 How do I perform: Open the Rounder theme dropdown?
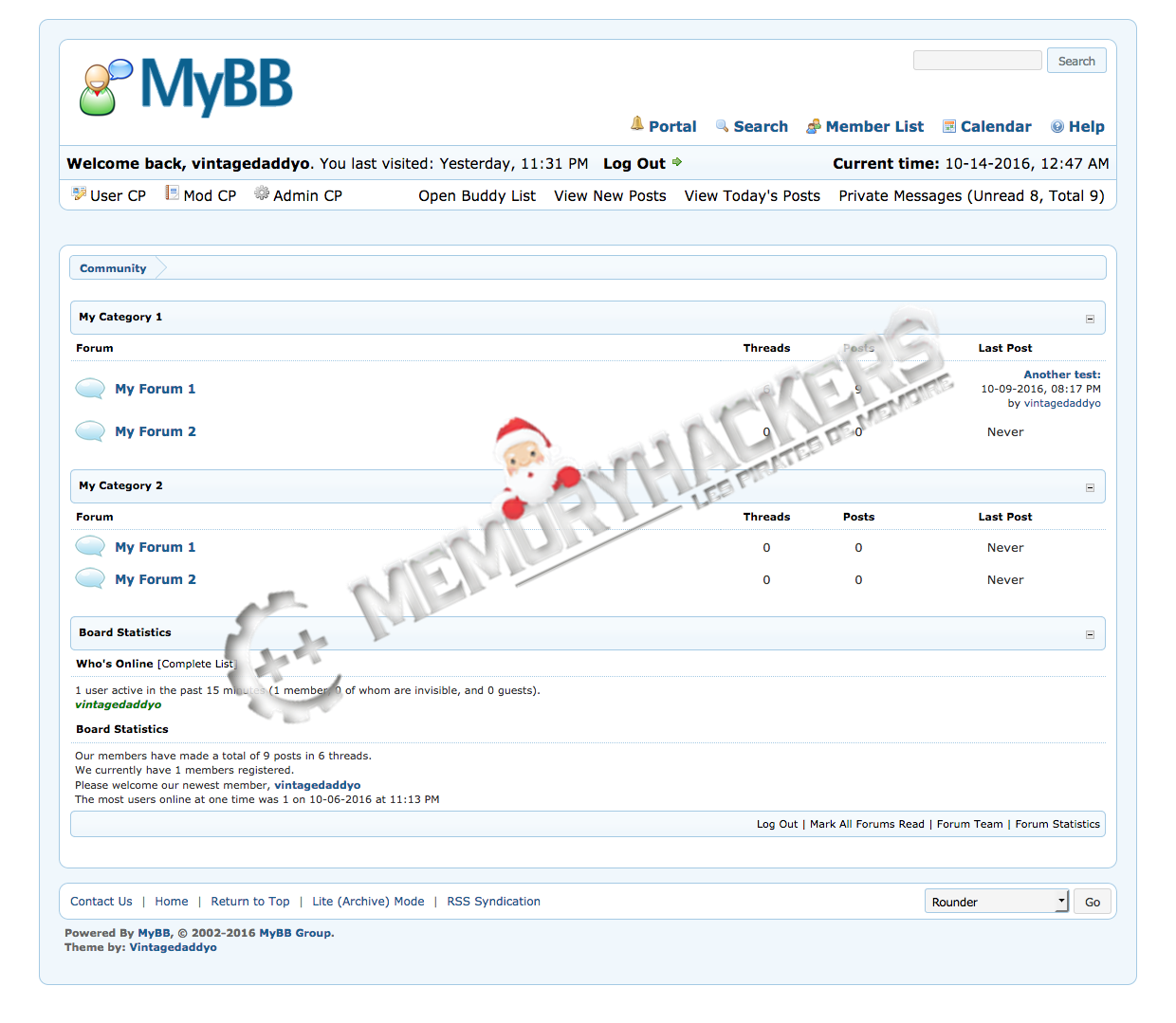(997, 901)
